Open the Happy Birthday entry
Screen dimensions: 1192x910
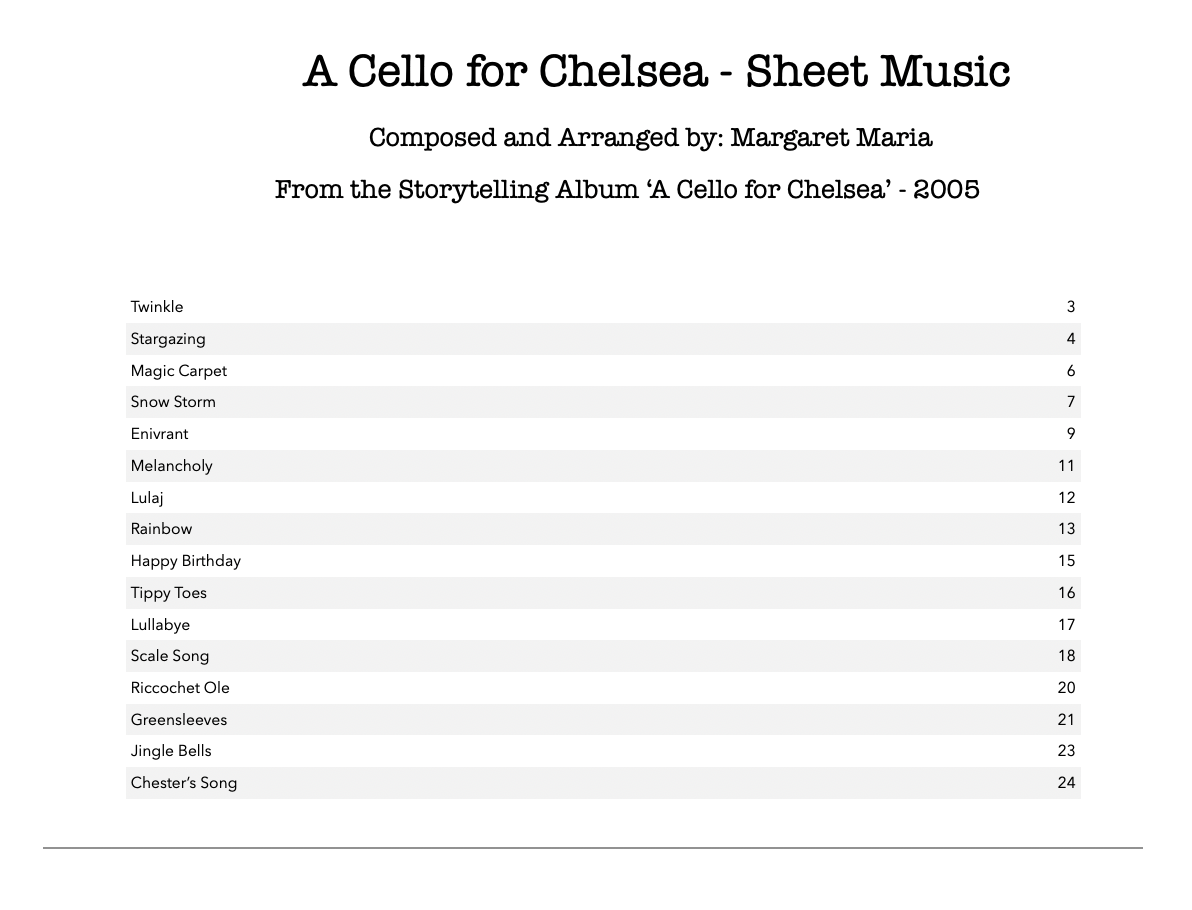point(186,561)
